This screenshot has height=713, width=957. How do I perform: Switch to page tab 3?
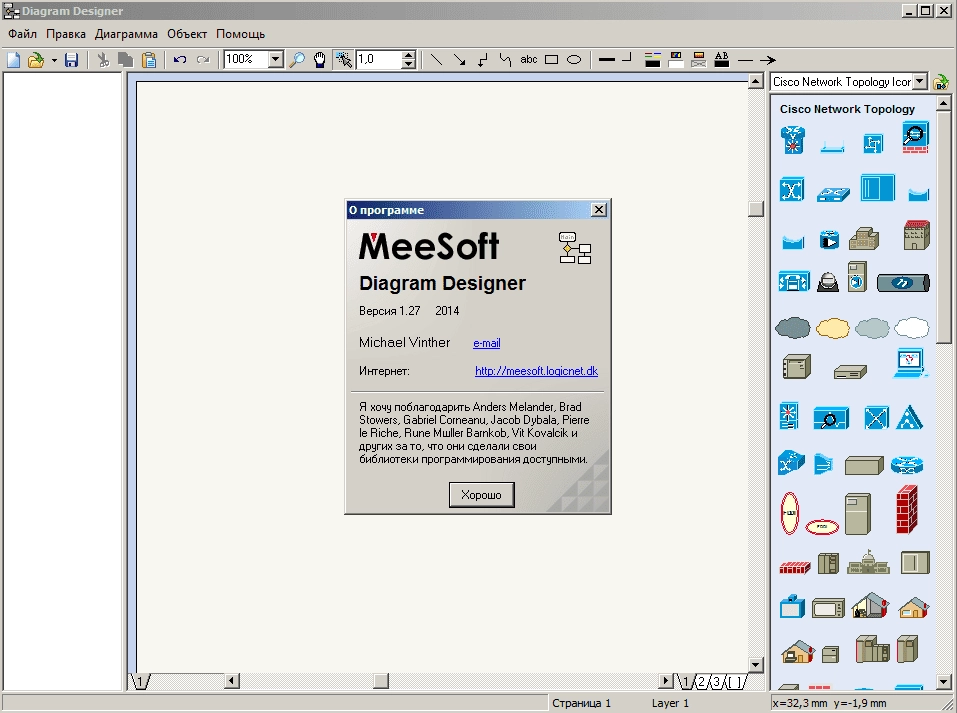(716, 682)
